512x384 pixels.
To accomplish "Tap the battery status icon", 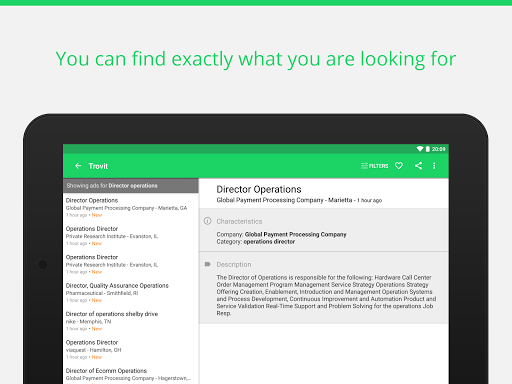I will [427, 149].
